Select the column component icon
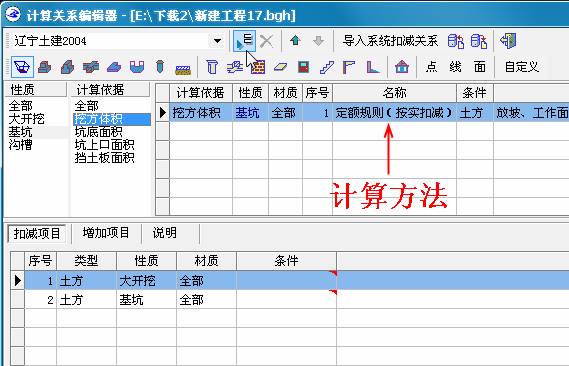Viewport: 569px width, 366px height. click(212, 67)
